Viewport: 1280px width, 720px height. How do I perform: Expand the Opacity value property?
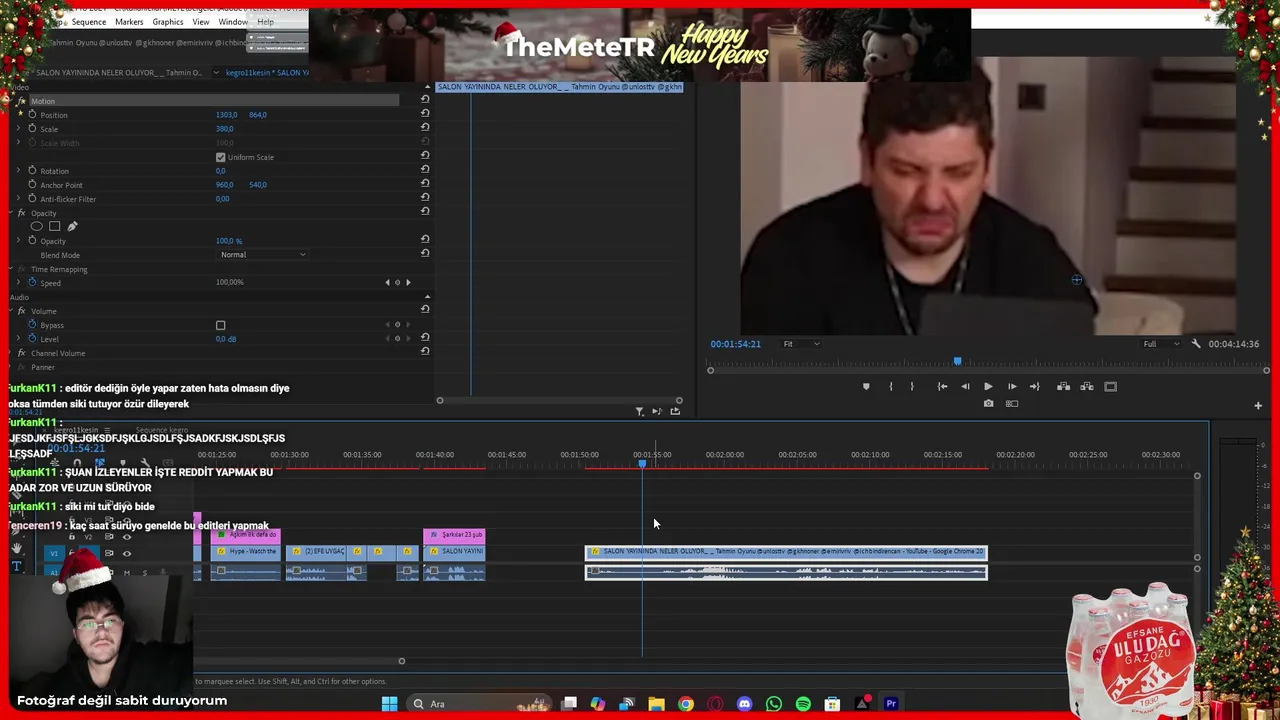click(19, 241)
